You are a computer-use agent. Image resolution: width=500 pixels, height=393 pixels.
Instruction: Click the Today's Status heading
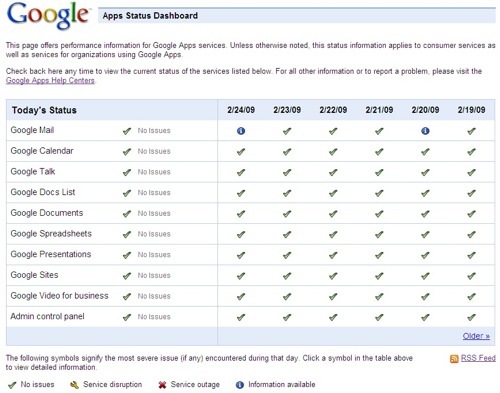click(44, 110)
